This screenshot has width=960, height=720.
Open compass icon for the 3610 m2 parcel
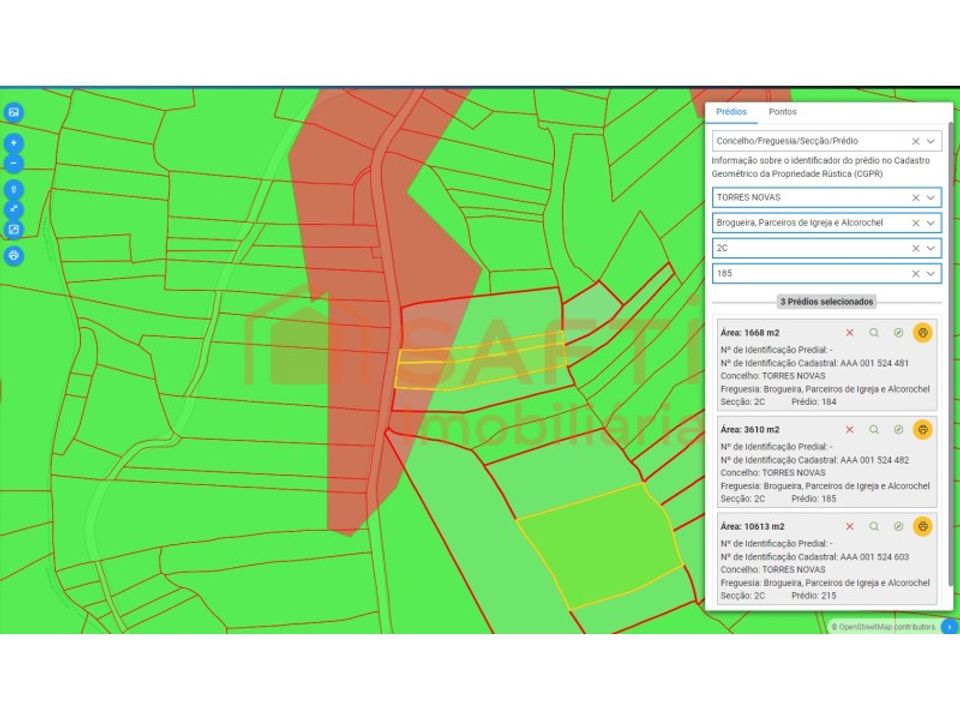898,429
